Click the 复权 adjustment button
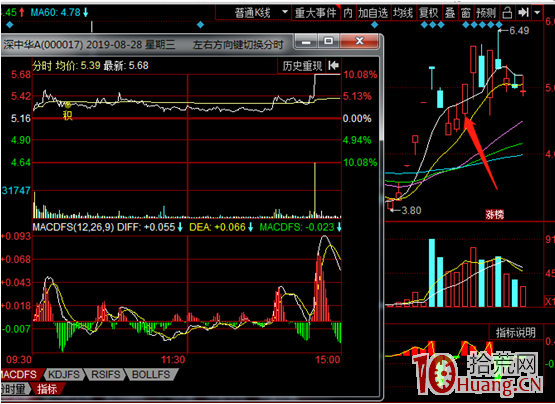 click(x=429, y=13)
